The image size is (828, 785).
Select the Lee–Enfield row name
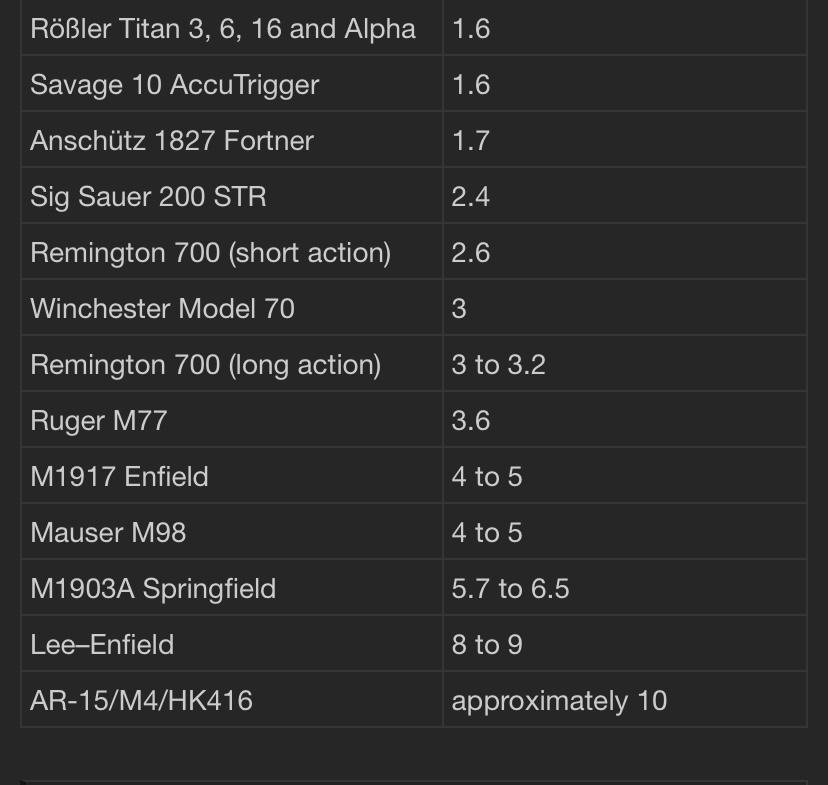click(x=102, y=645)
